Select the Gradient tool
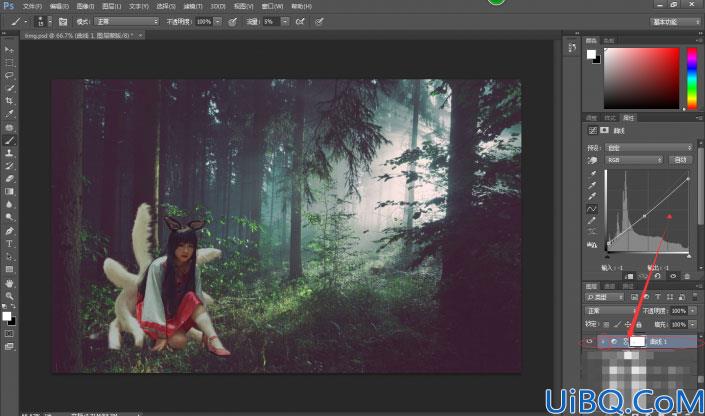 (9, 192)
